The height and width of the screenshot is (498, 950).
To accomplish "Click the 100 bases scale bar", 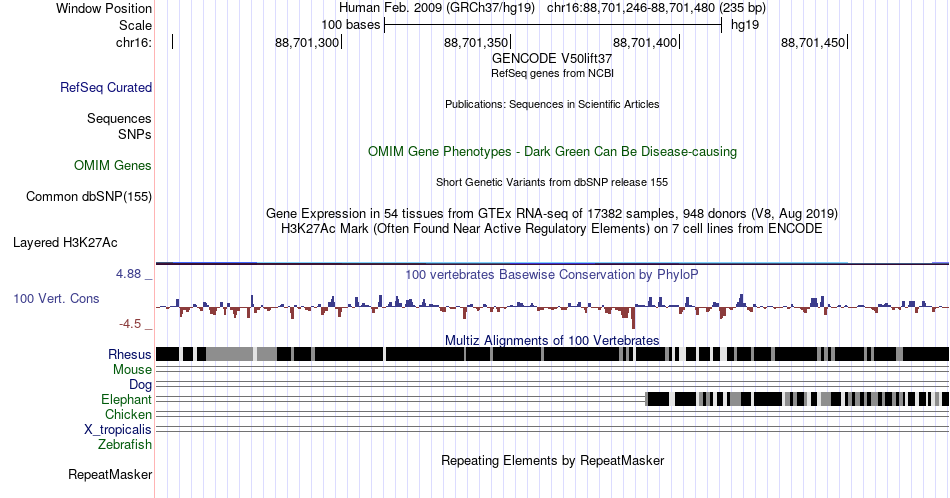I will click(x=553, y=25).
